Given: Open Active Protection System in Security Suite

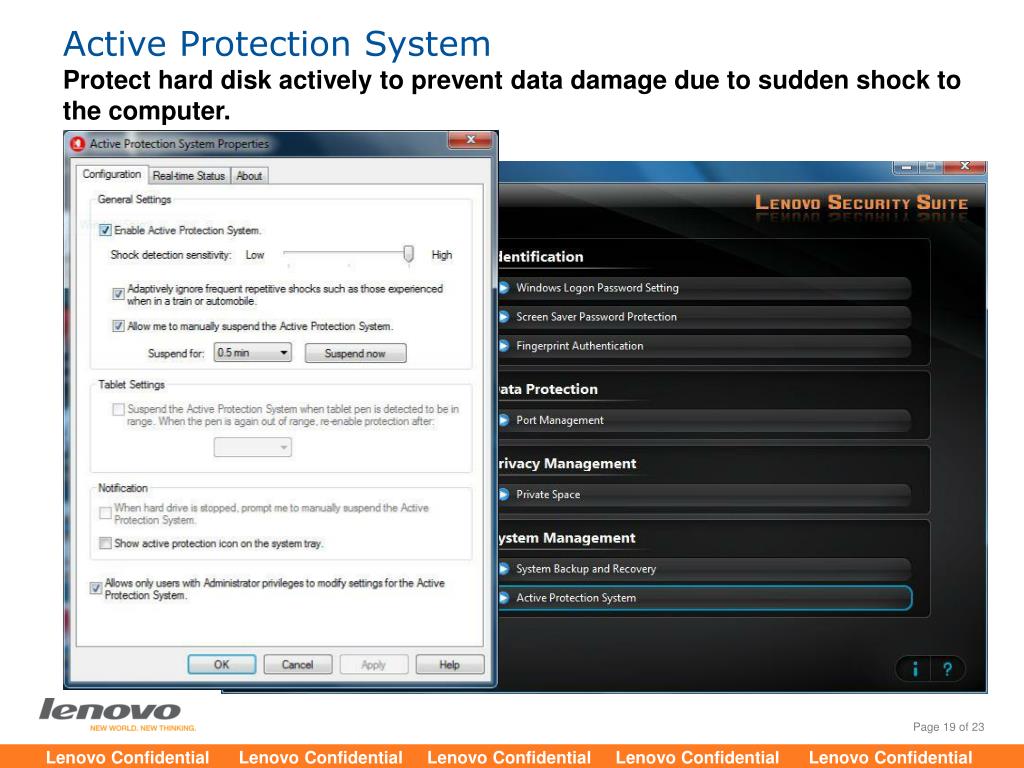Looking at the screenshot, I should click(x=705, y=598).
